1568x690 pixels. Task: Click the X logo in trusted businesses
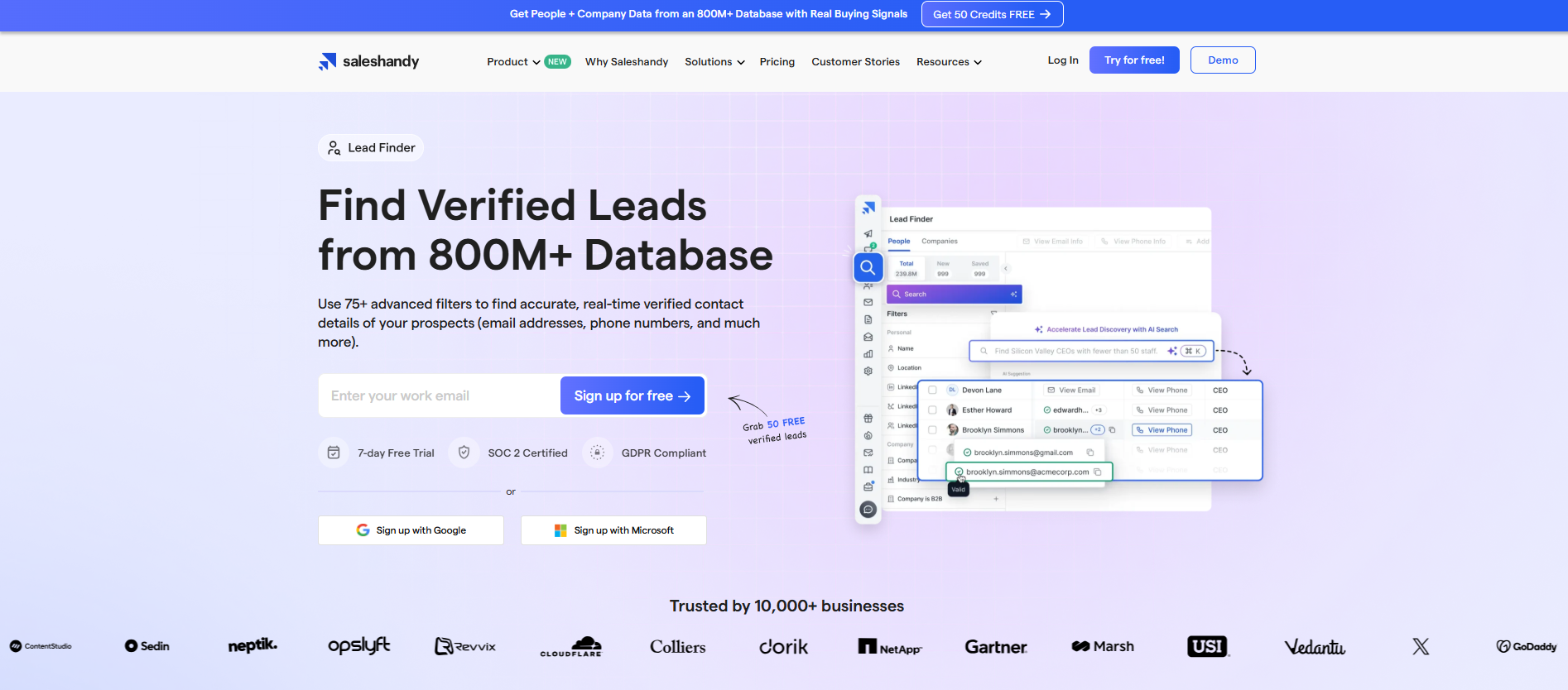[x=1421, y=646]
